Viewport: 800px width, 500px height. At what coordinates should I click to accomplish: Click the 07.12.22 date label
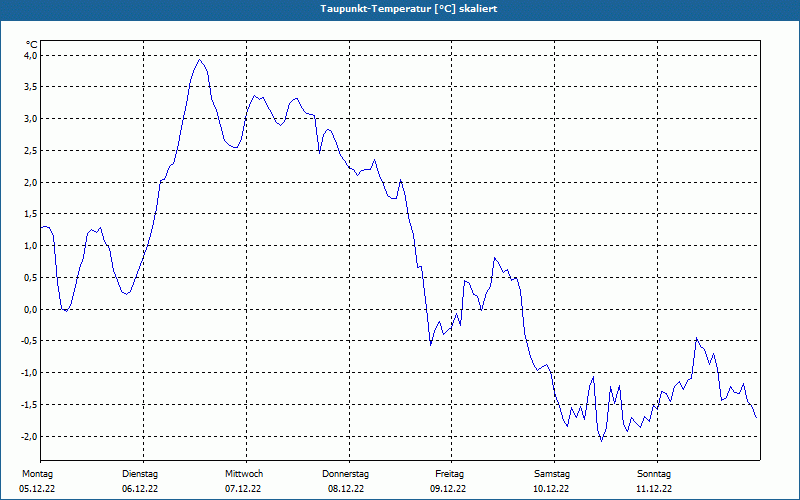coord(243,489)
